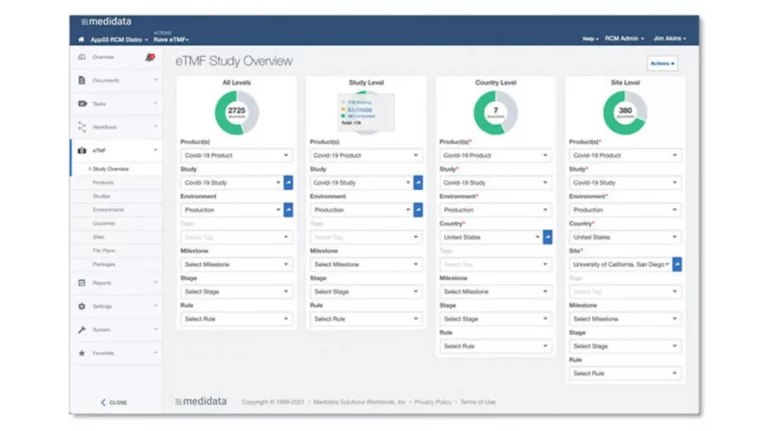Open the Actions dropdown button

click(x=662, y=63)
